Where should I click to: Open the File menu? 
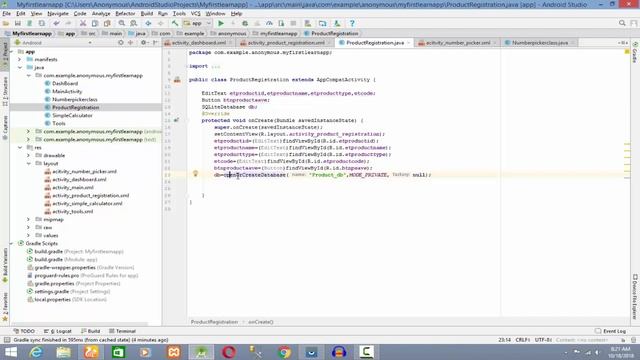(7, 13)
